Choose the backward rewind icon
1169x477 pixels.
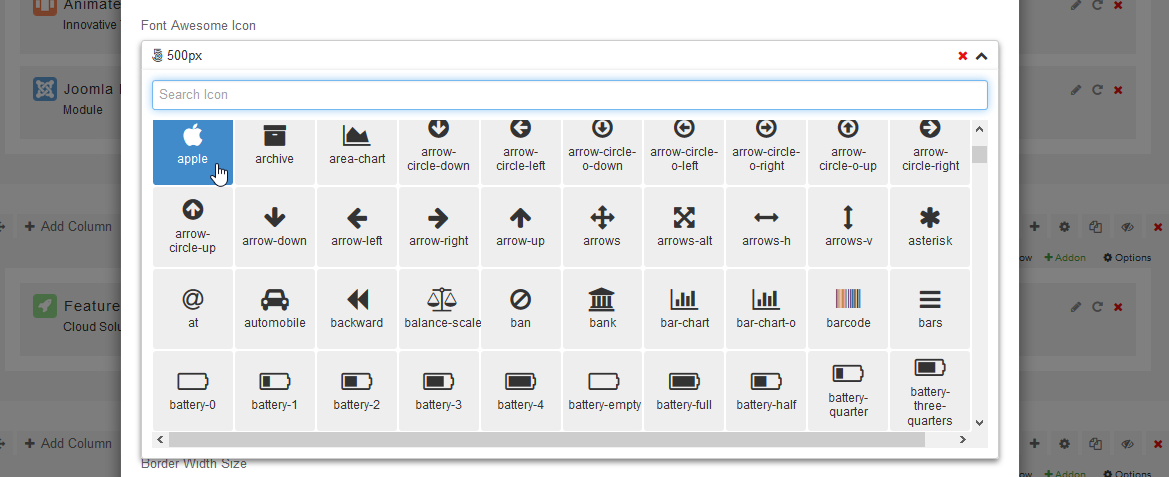(357, 309)
